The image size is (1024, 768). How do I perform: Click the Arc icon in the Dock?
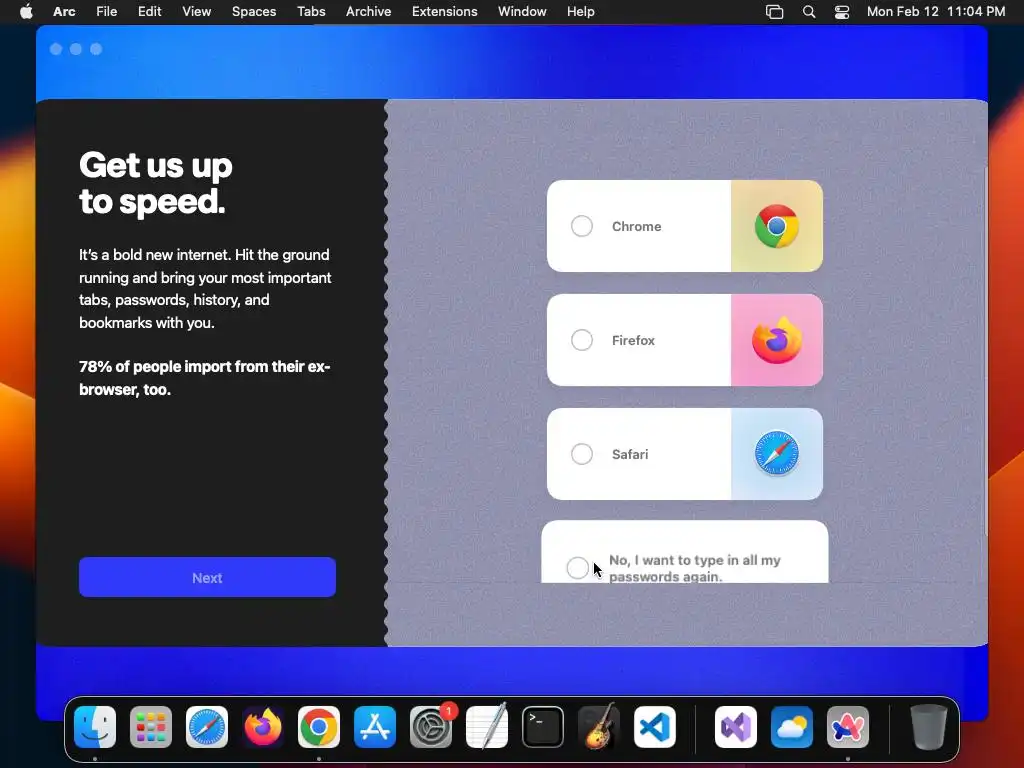coord(848,727)
